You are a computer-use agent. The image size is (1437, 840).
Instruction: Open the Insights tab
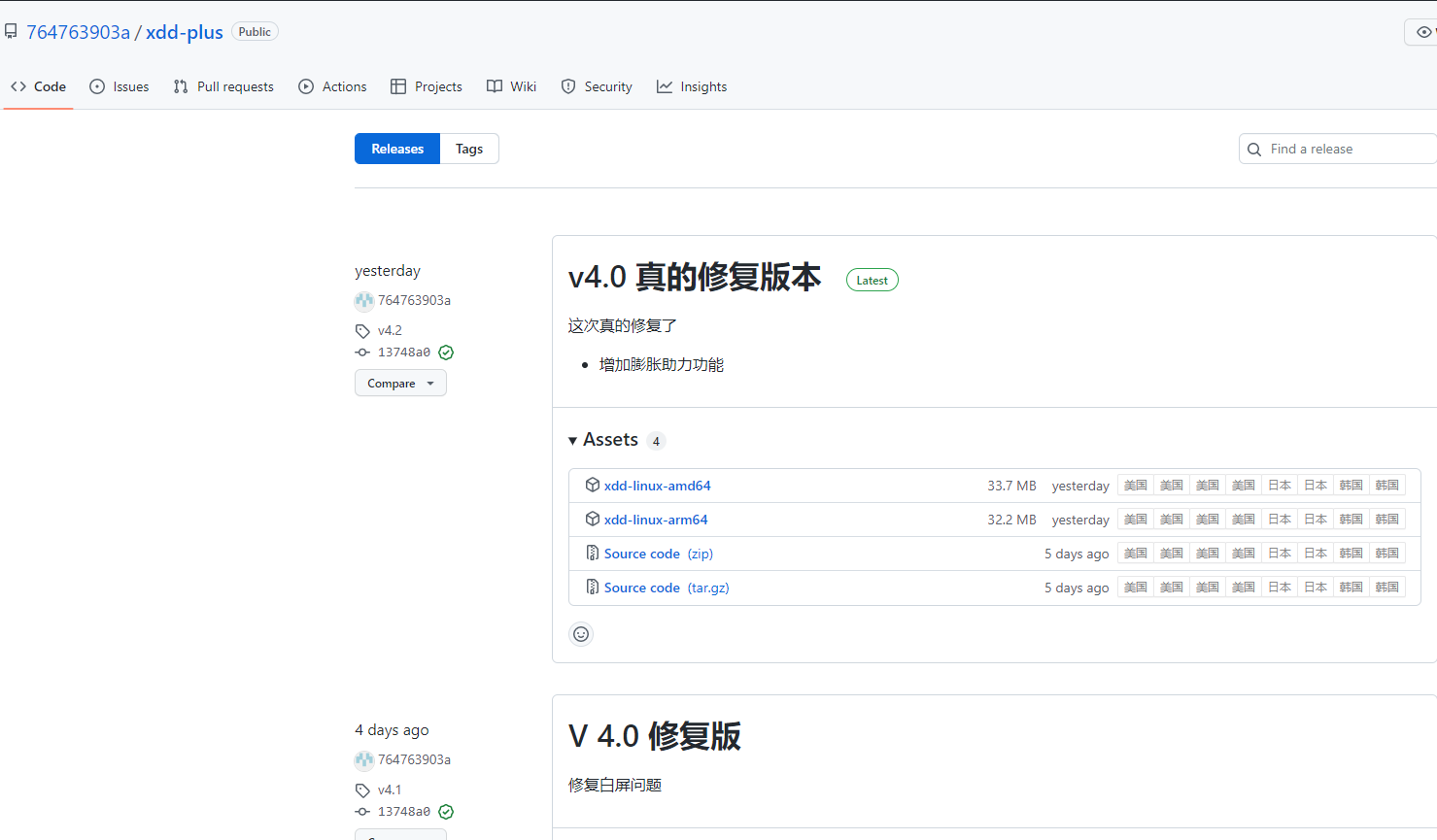pos(692,86)
